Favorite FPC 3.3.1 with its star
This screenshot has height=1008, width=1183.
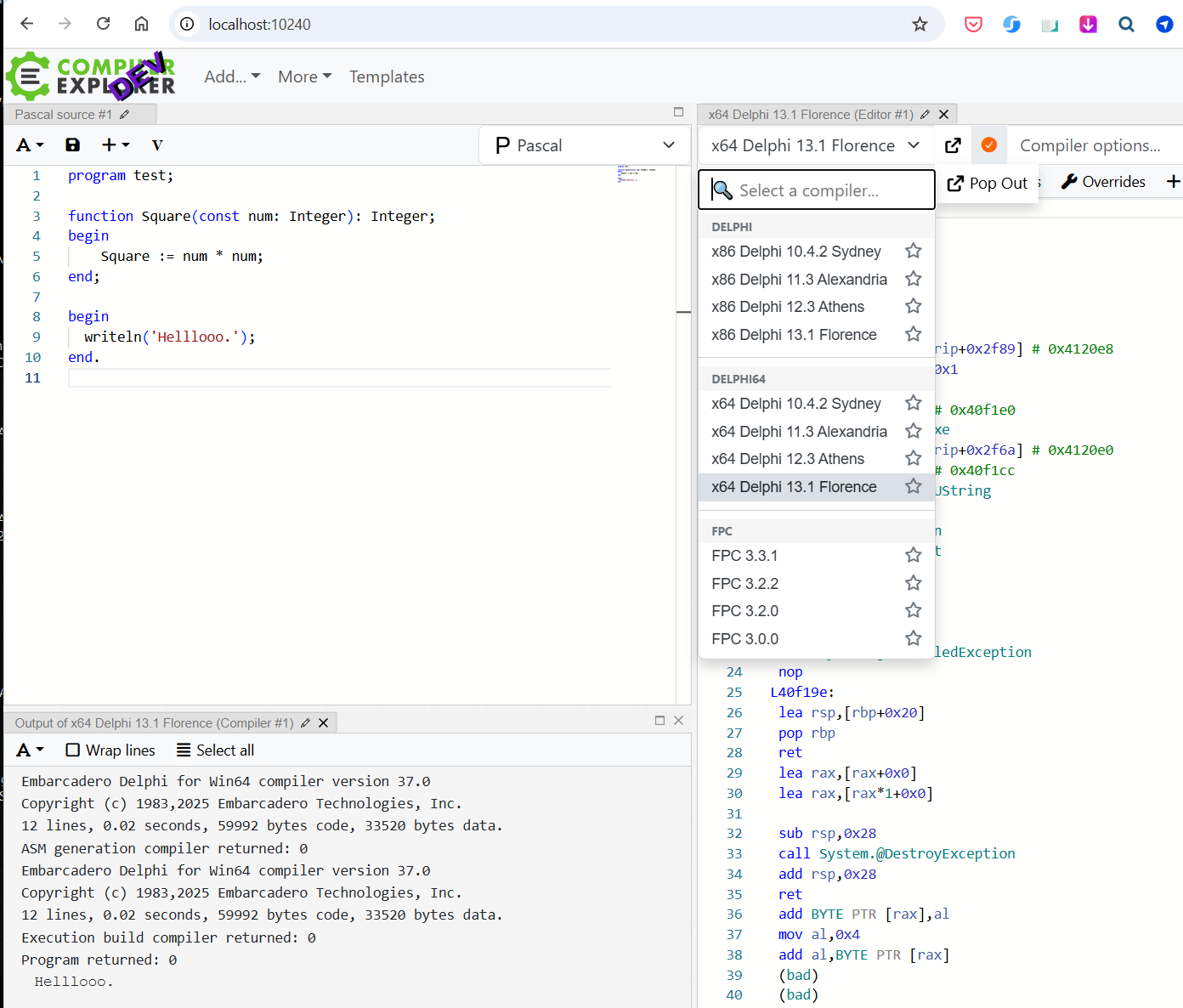(x=914, y=555)
